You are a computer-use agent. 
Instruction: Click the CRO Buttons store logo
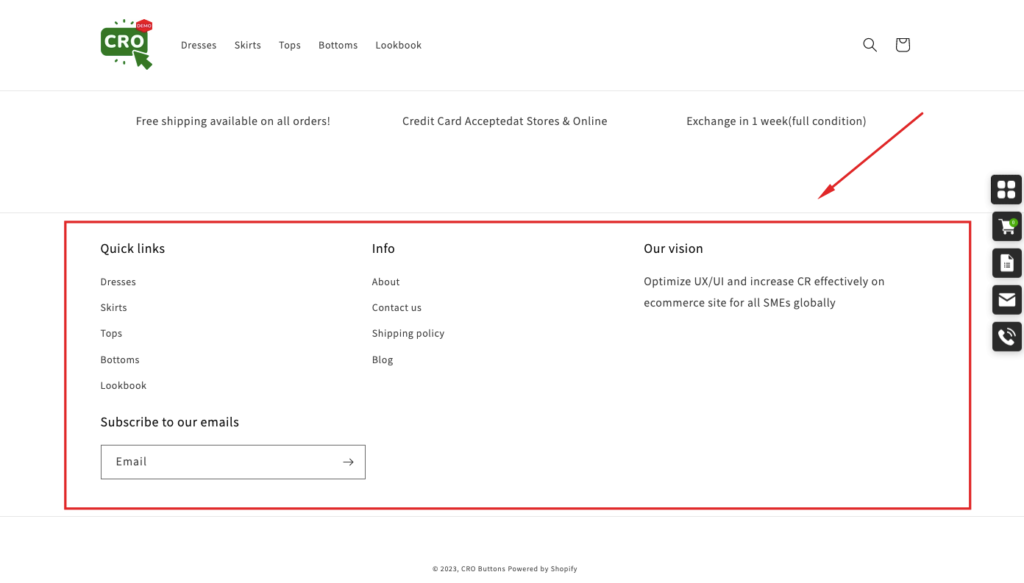point(127,44)
